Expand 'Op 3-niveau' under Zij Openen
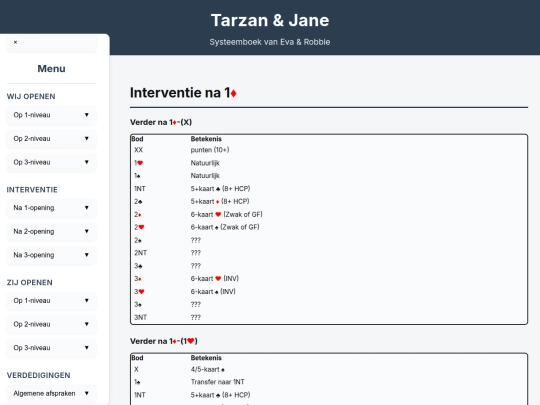Viewport: 540px width, 405px height. pos(51,348)
